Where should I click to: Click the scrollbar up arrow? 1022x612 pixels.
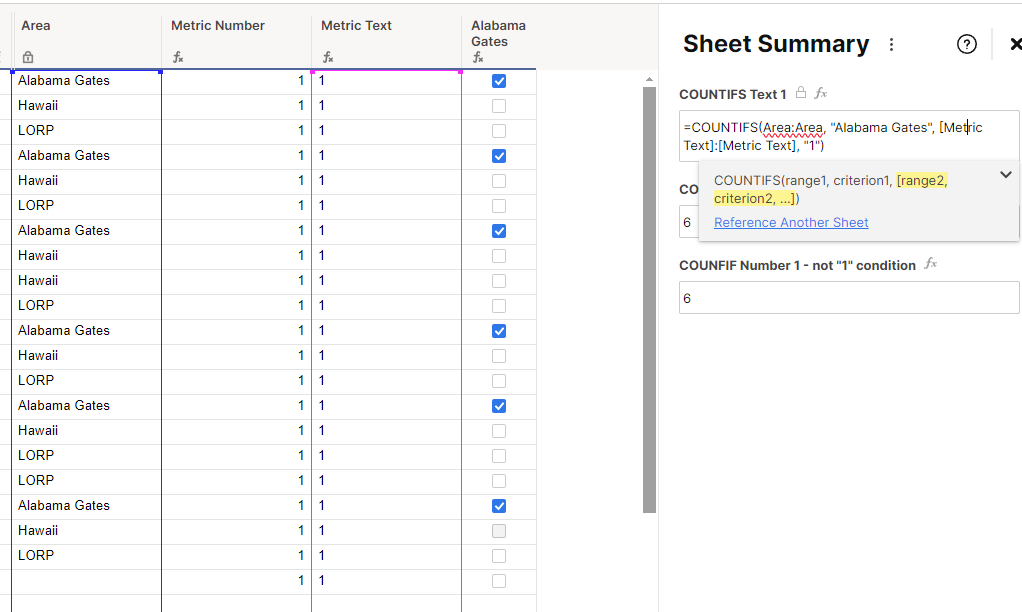point(649,80)
